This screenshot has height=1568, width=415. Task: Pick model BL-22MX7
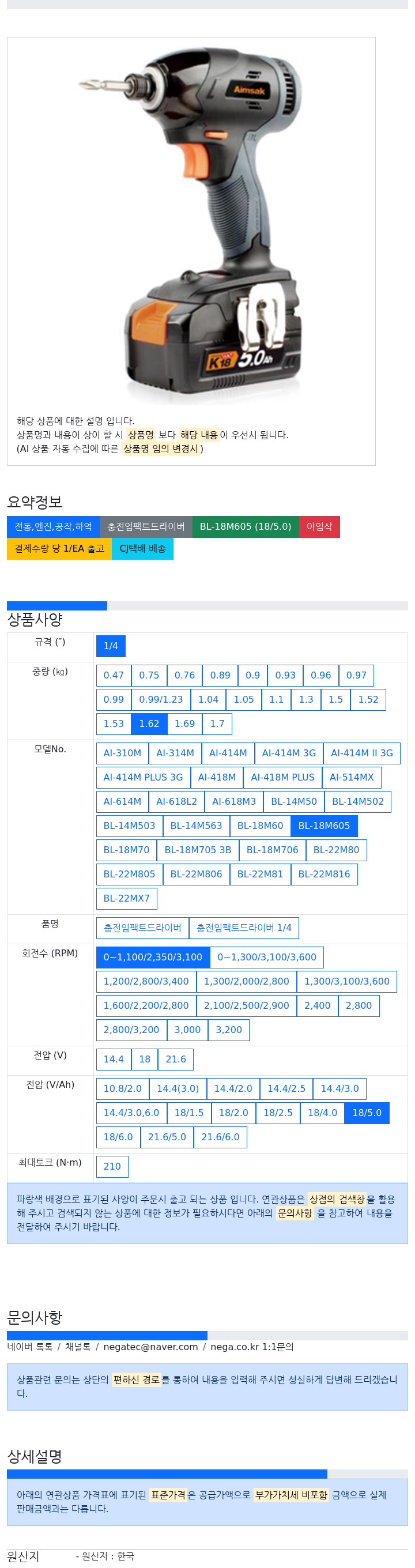127,899
